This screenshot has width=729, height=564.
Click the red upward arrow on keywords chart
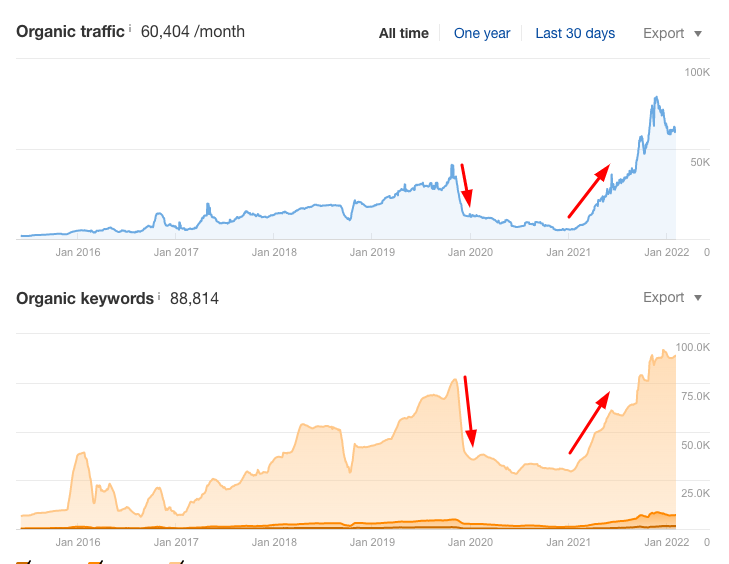(590, 423)
